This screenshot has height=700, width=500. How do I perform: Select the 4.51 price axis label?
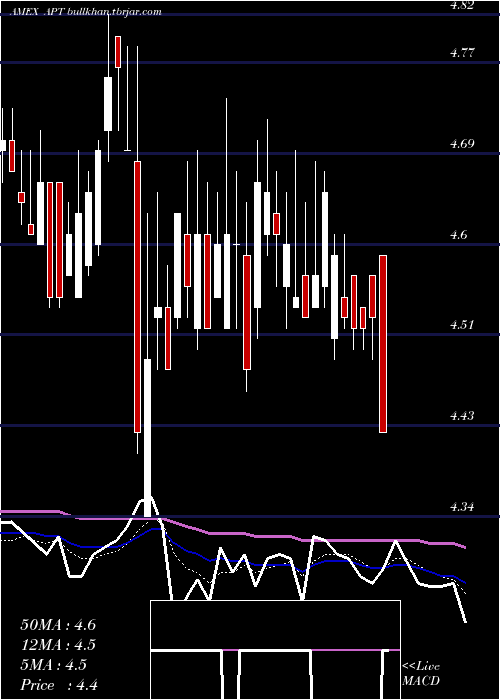462,325
